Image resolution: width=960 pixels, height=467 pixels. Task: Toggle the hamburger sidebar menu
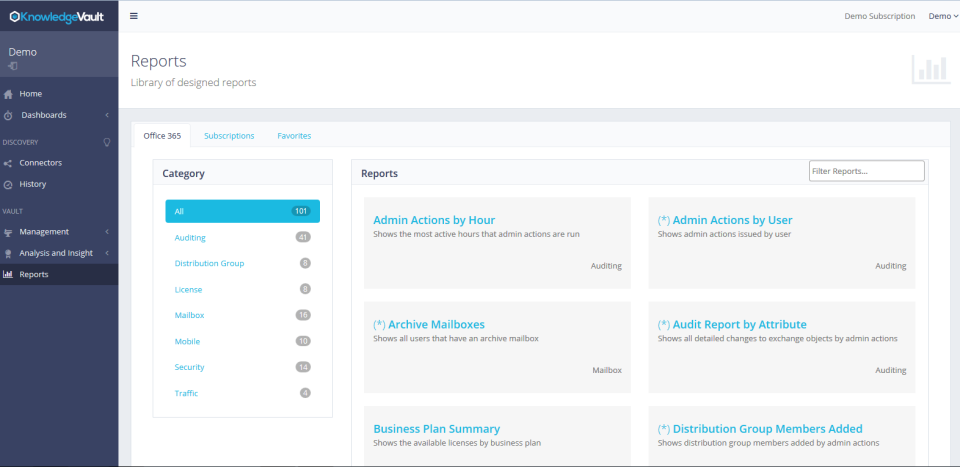pyautogui.click(x=133, y=16)
